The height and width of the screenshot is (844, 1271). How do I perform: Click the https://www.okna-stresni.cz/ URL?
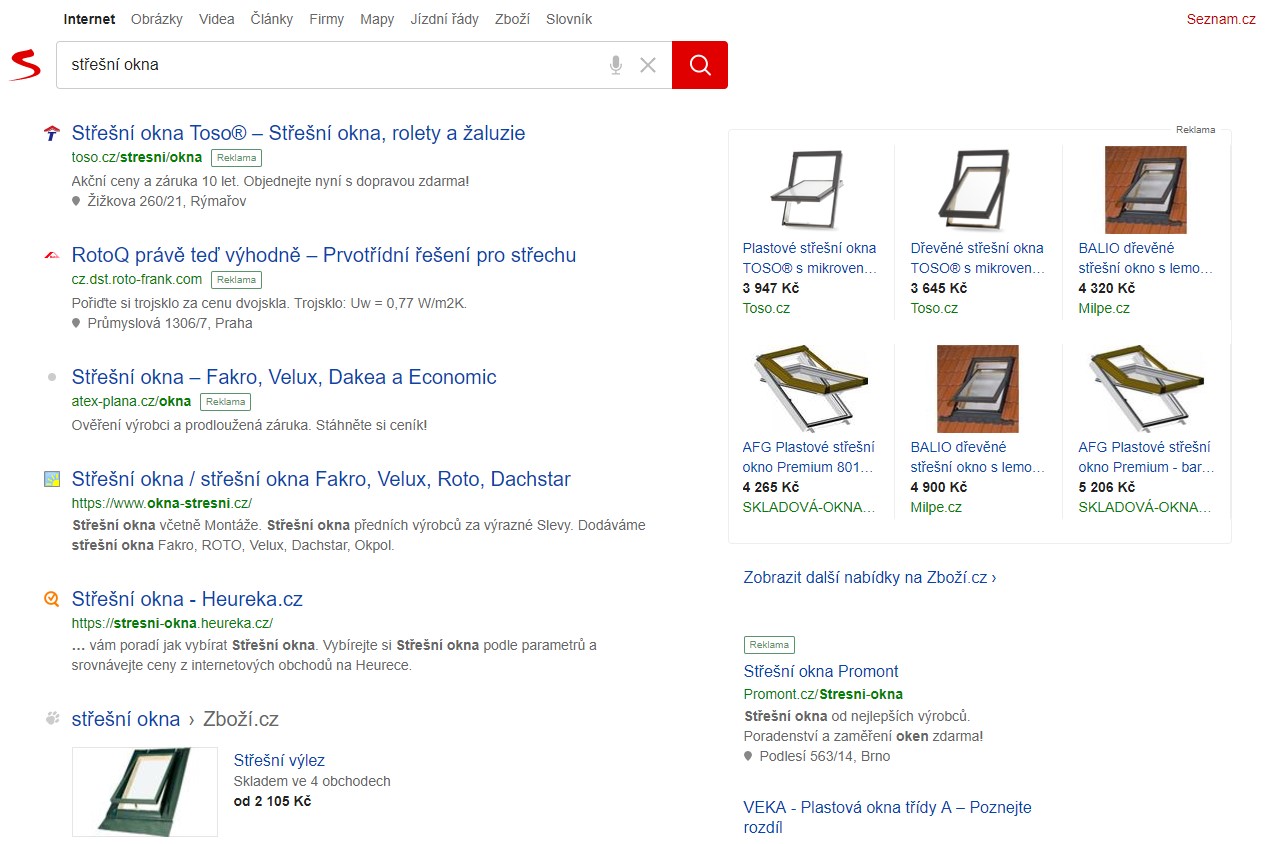162,503
